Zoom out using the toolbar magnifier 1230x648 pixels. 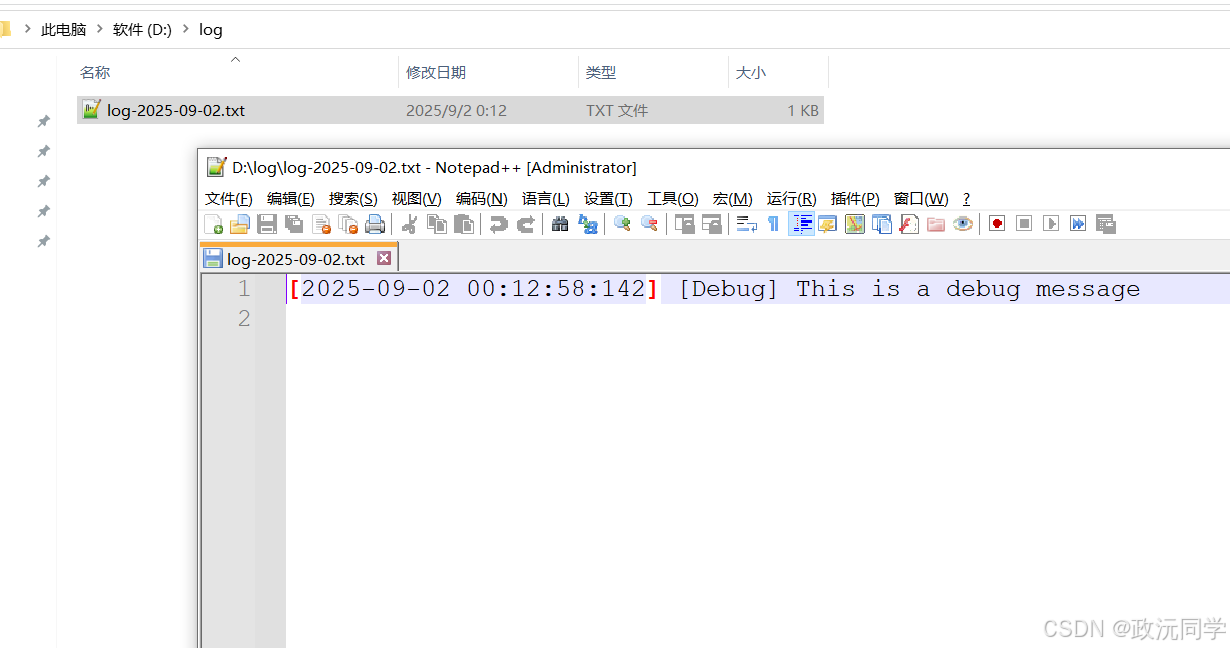(649, 224)
